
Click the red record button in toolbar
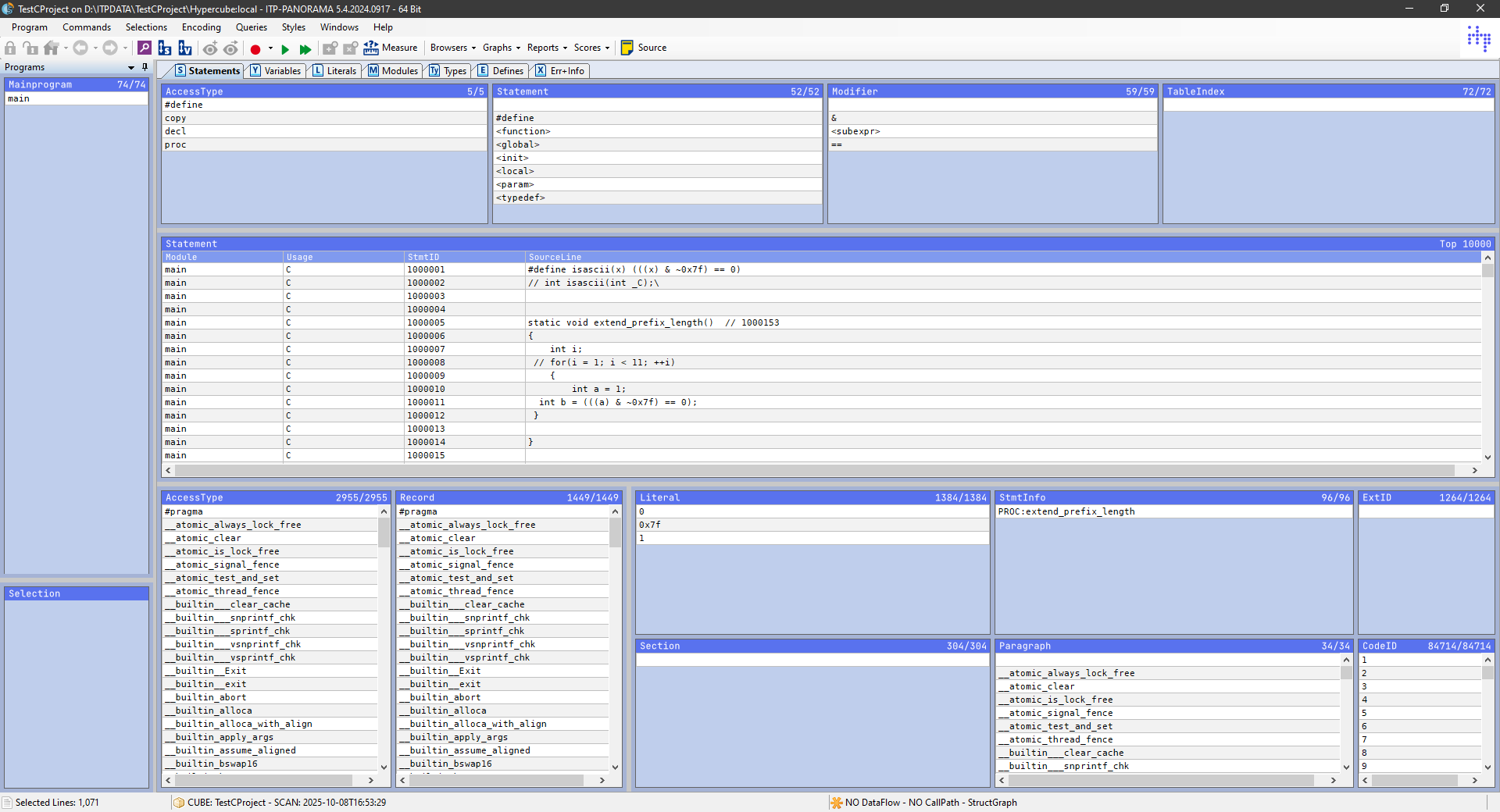(x=255, y=49)
